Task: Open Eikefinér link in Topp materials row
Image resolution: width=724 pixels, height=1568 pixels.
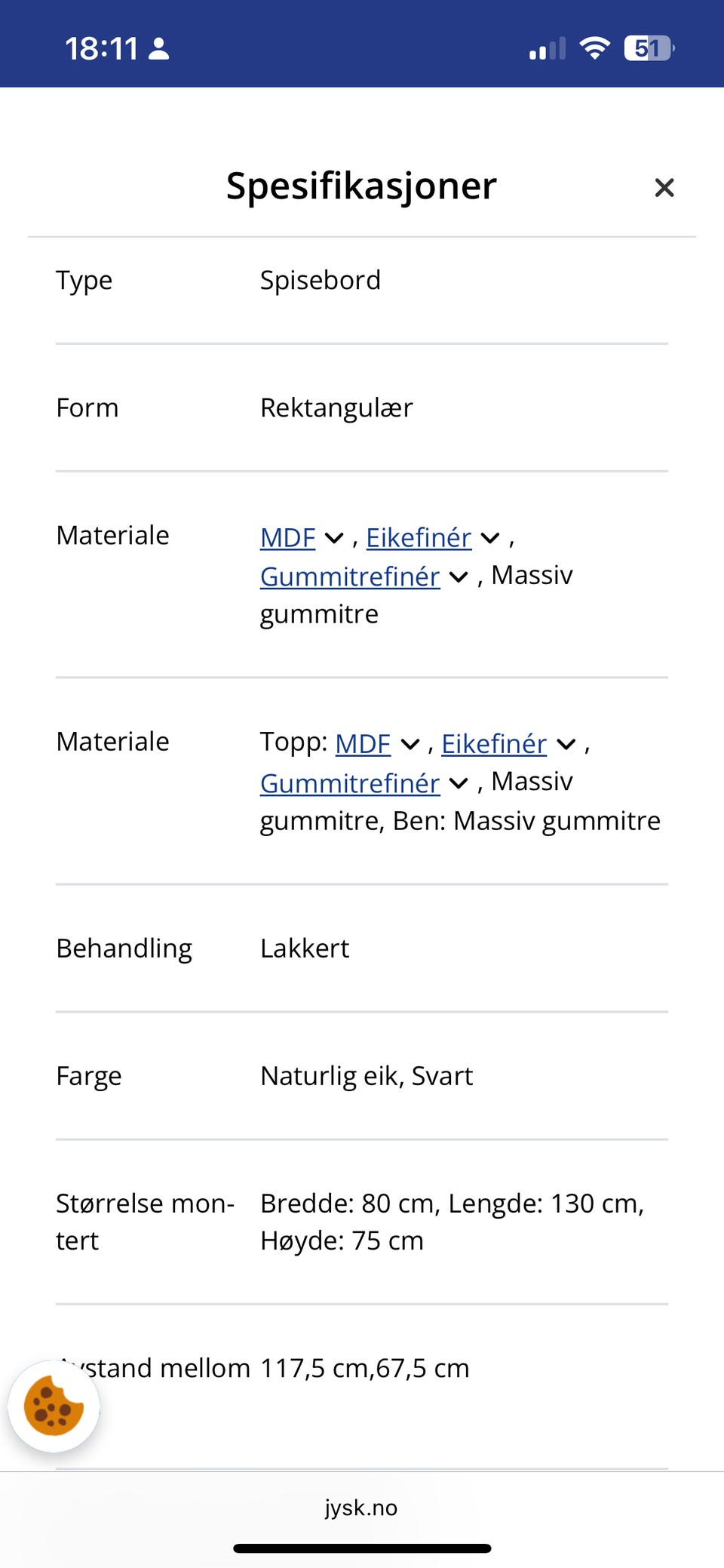Action: coord(494,744)
